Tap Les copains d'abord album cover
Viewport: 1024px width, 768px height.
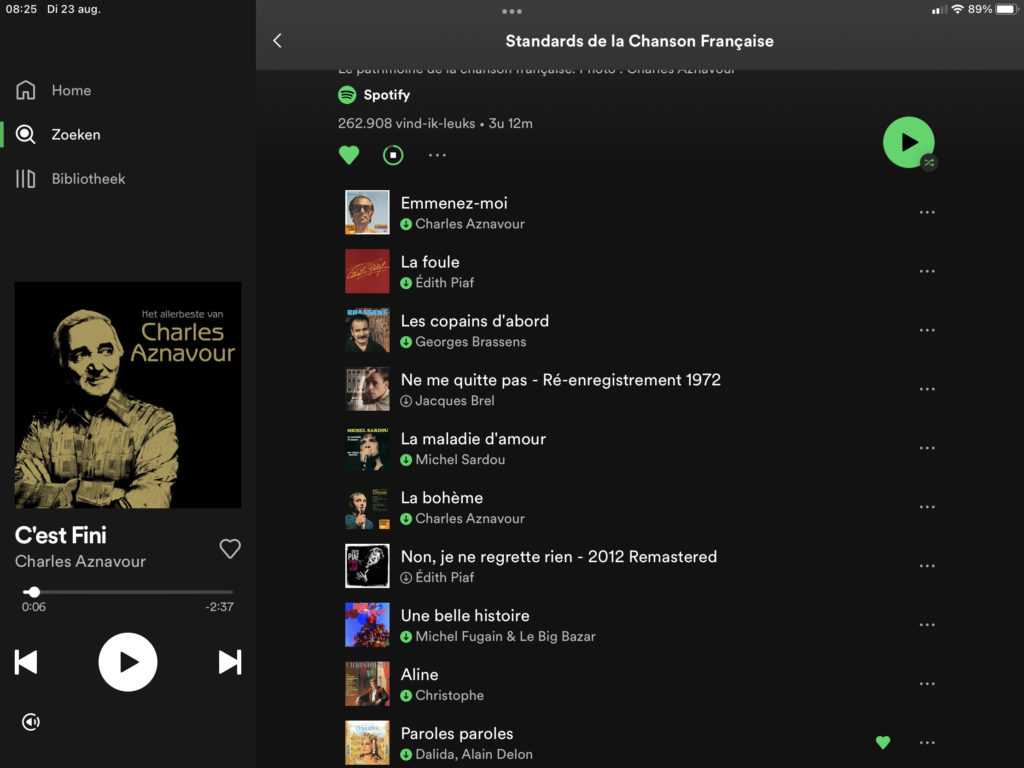(x=367, y=330)
